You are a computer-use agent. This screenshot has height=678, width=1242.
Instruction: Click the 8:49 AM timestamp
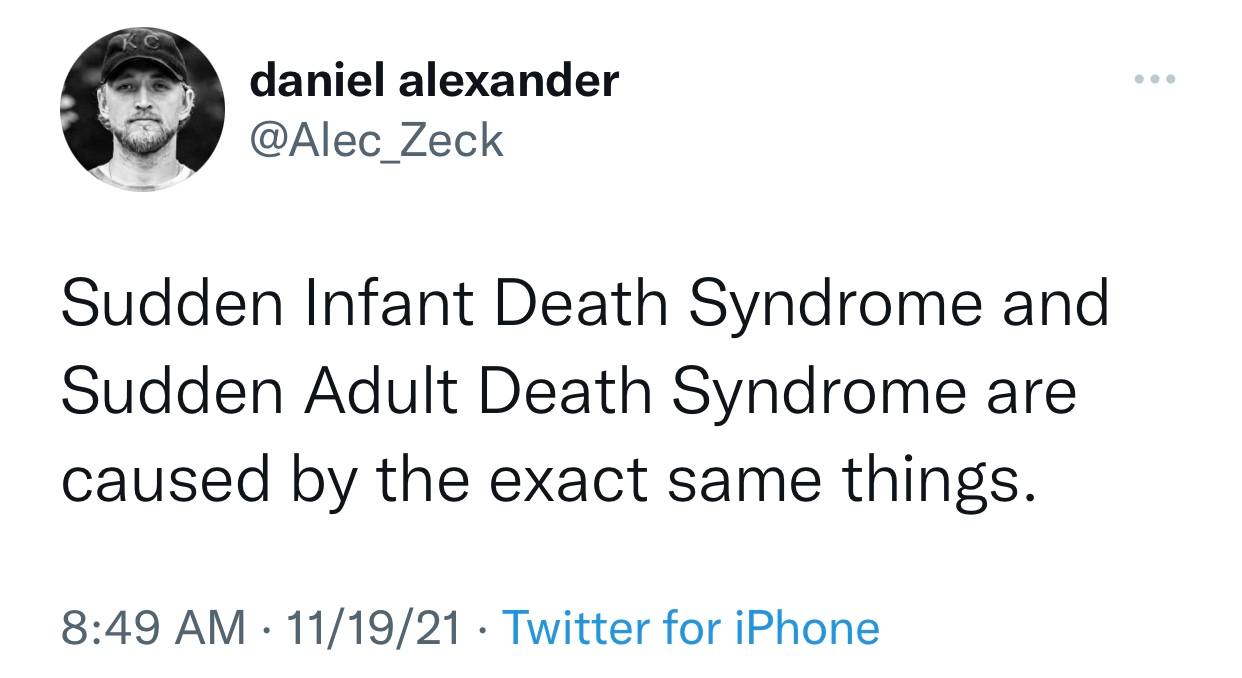pos(152,629)
